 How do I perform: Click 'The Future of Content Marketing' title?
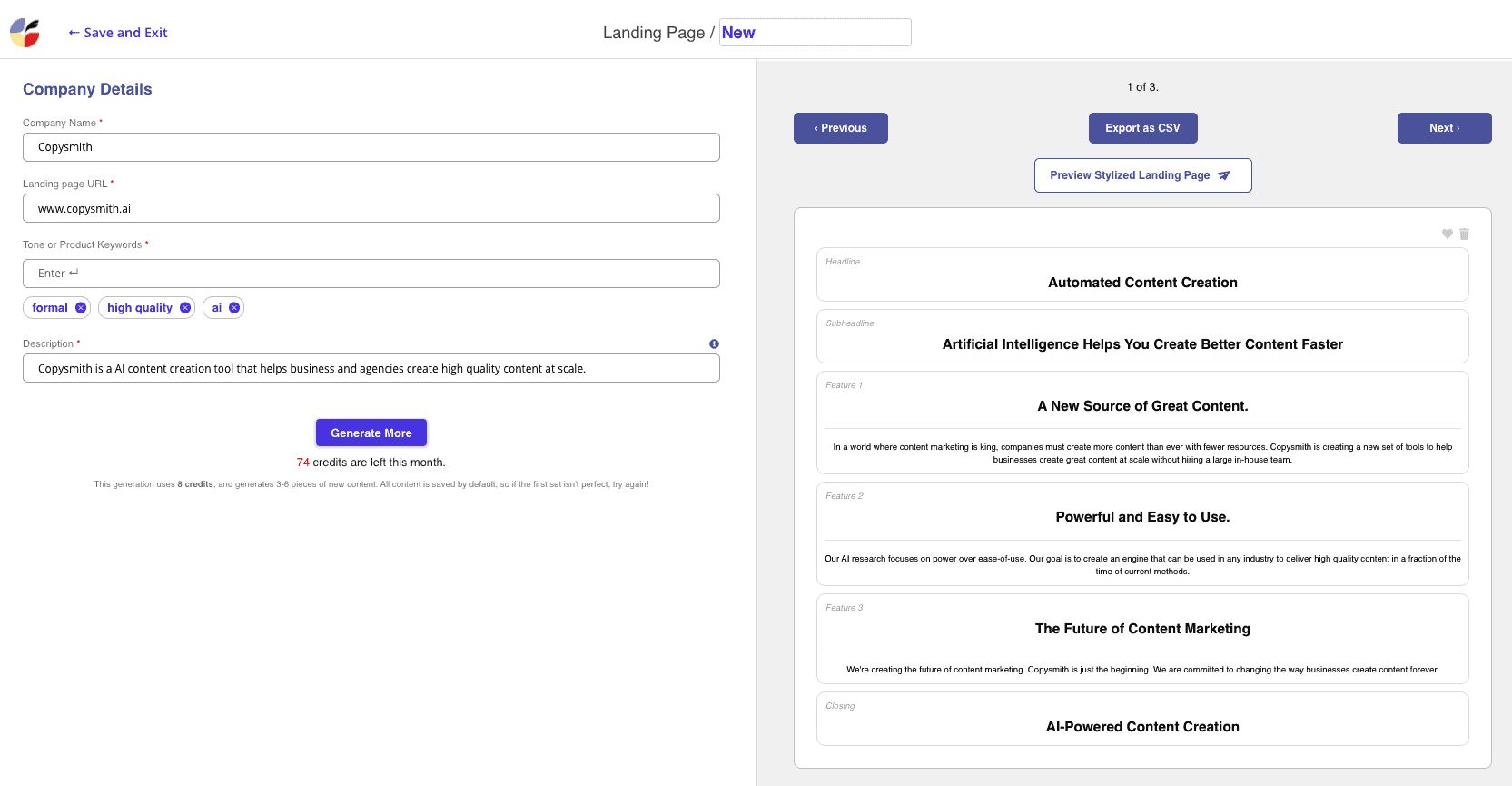1142,629
